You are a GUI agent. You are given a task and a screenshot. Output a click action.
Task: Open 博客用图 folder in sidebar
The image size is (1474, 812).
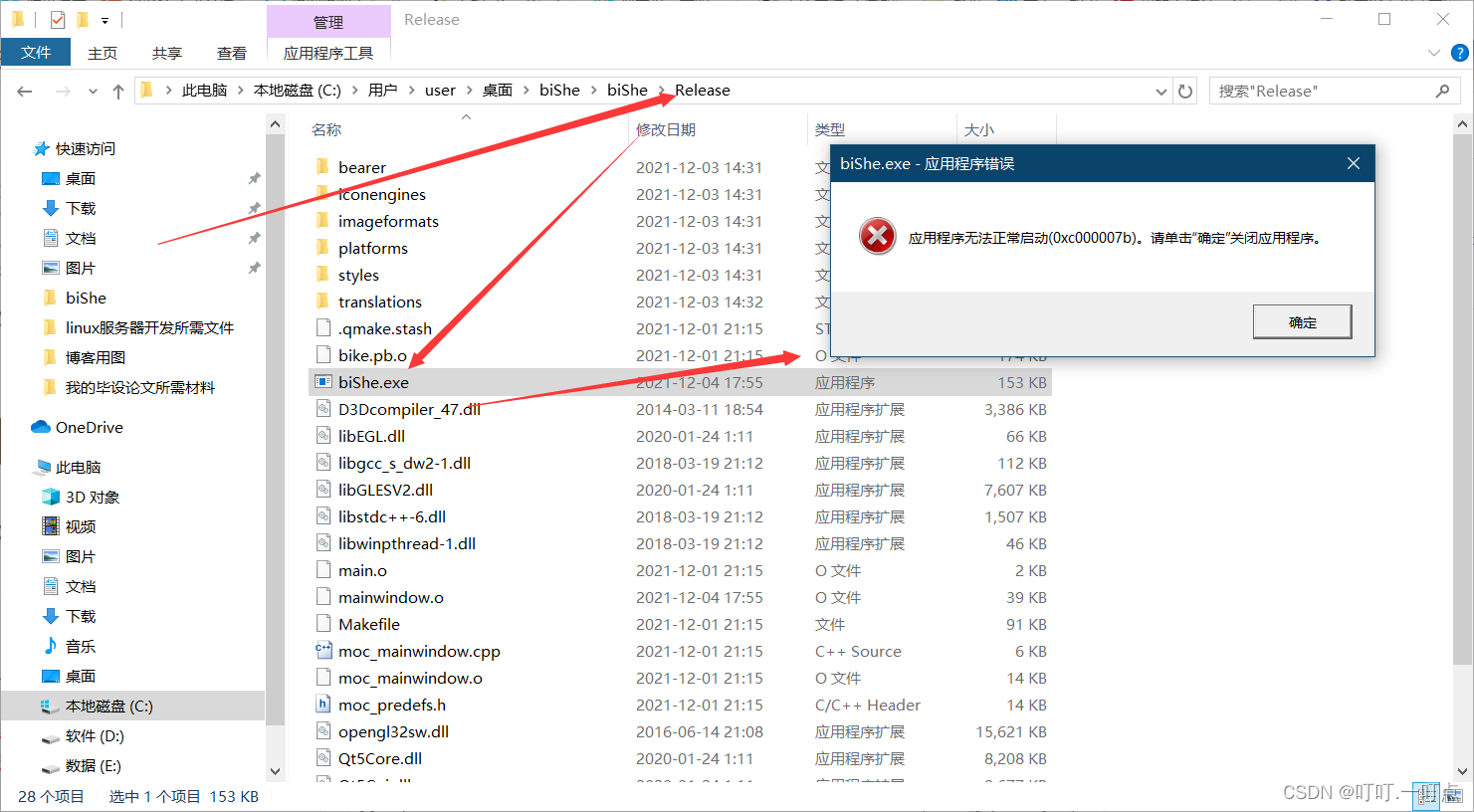pos(85,357)
